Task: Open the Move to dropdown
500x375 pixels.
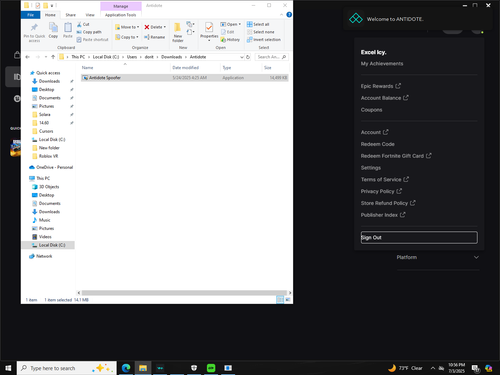Action: [x=127, y=27]
